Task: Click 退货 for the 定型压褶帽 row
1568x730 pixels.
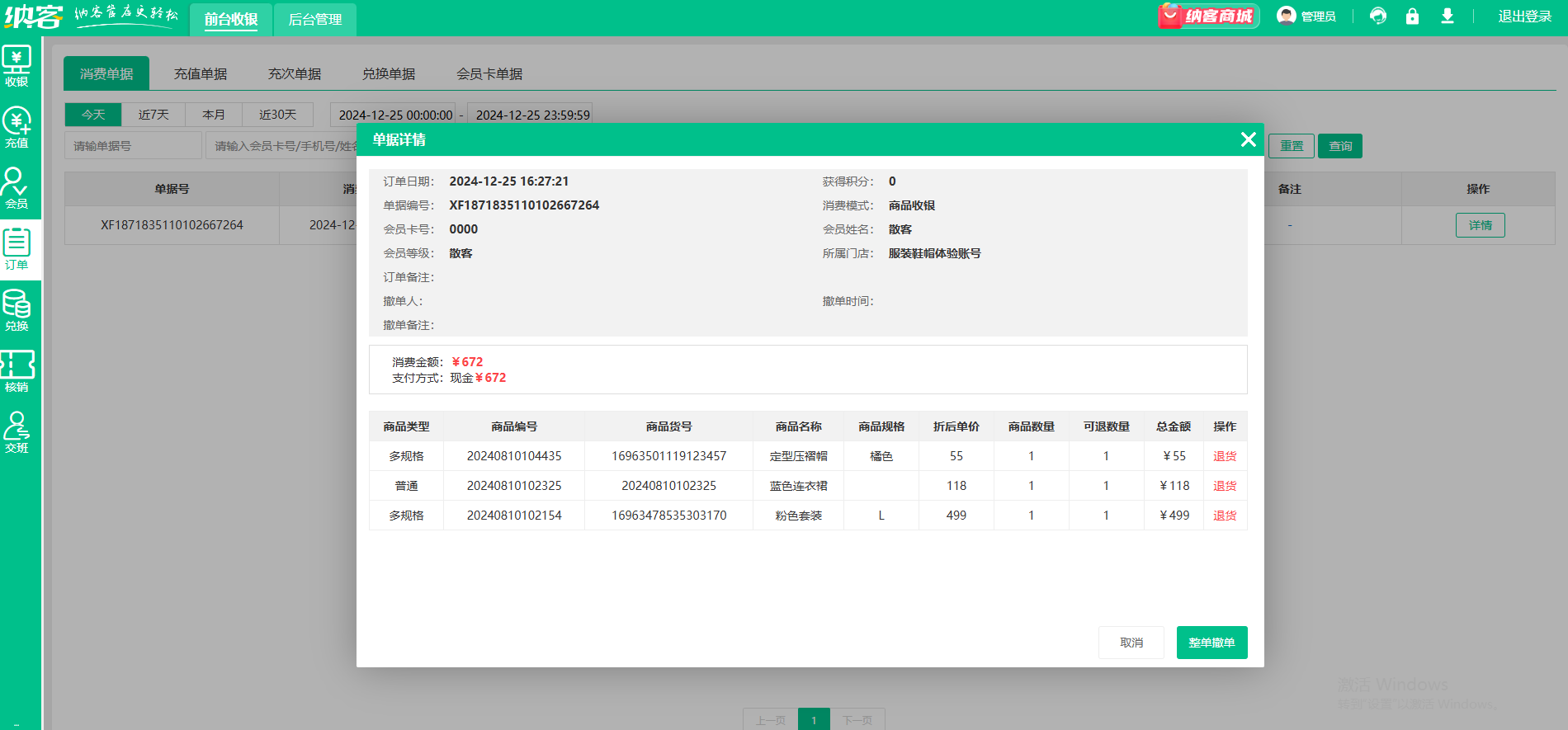Action: tap(1225, 456)
